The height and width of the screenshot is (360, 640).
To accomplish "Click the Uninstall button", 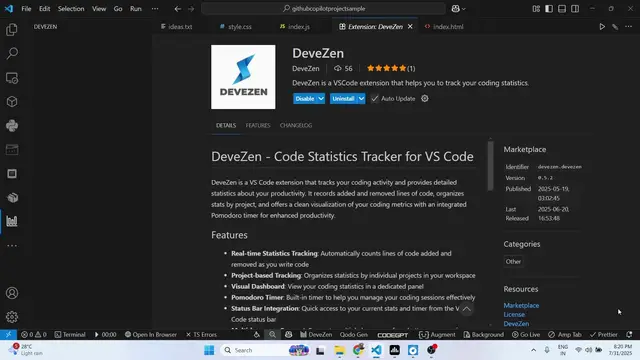I will tap(343, 98).
